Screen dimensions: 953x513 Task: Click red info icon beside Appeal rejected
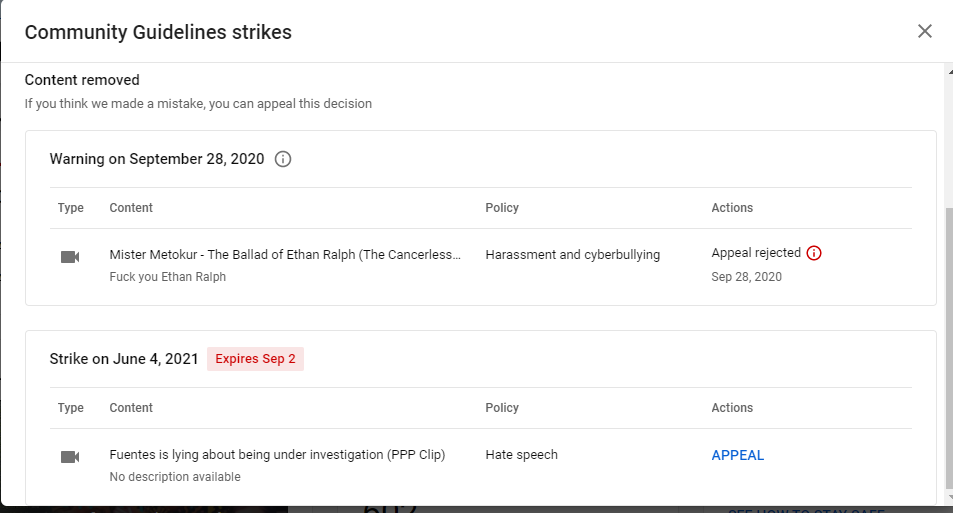coord(814,253)
